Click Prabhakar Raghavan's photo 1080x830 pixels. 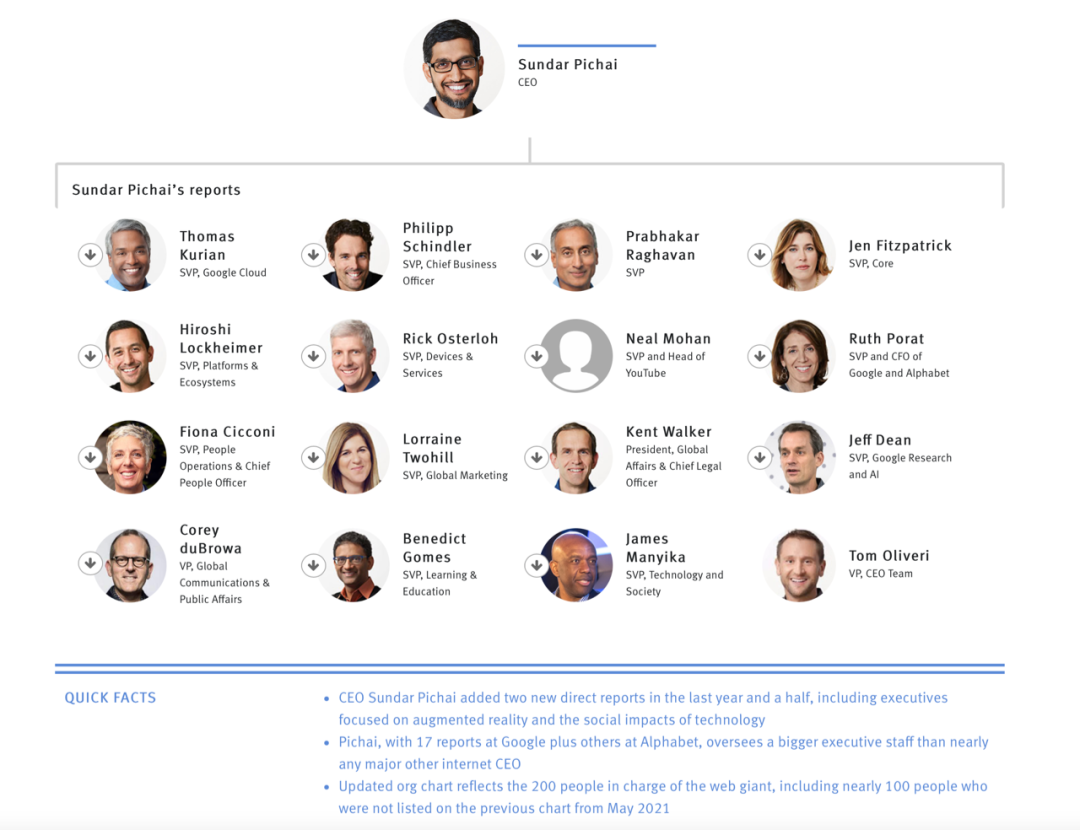[x=577, y=255]
